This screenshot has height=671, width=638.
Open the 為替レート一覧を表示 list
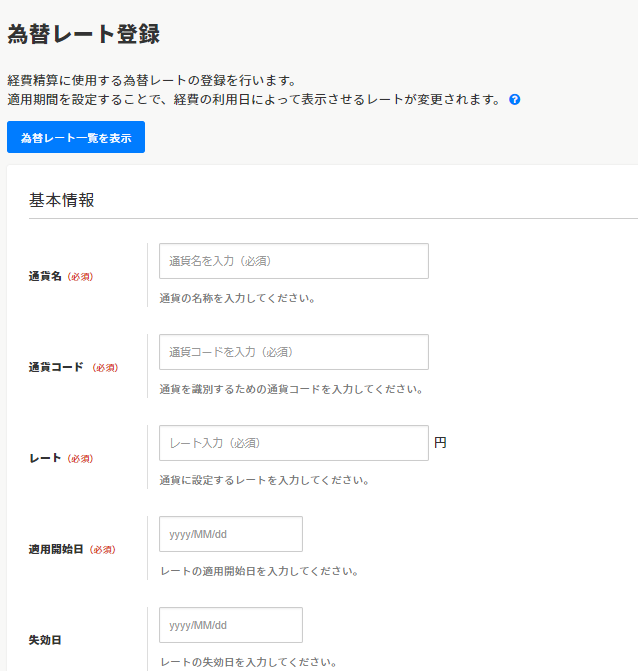pyautogui.click(x=76, y=138)
